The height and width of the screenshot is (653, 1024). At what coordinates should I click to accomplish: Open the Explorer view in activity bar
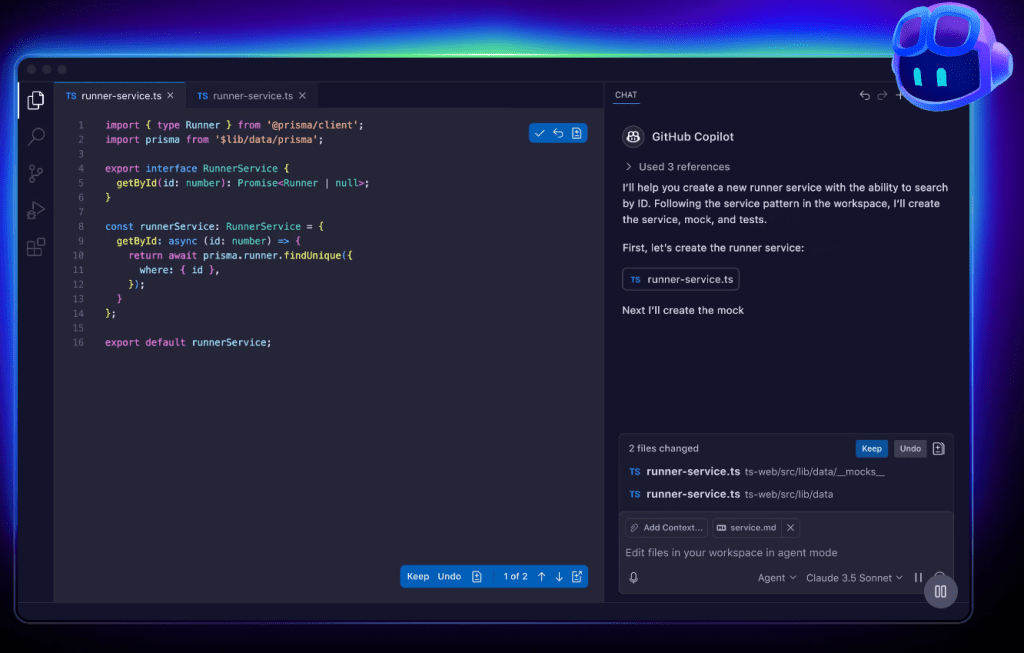[x=36, y=100]
